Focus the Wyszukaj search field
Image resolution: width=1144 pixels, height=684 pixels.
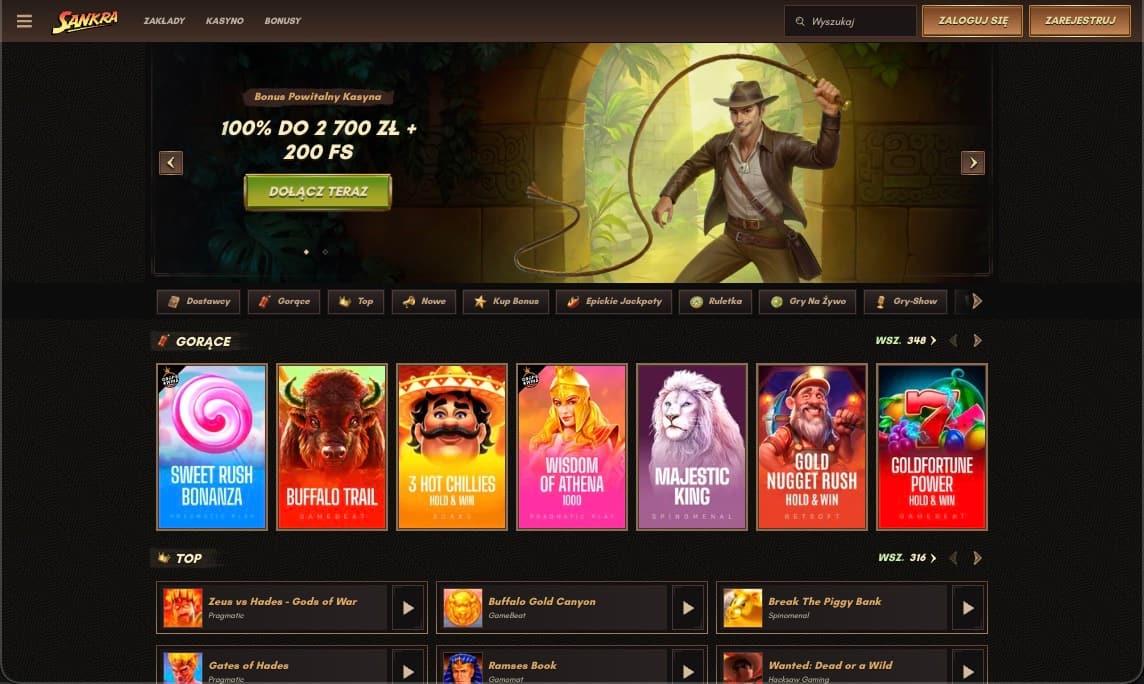(850, 21)
